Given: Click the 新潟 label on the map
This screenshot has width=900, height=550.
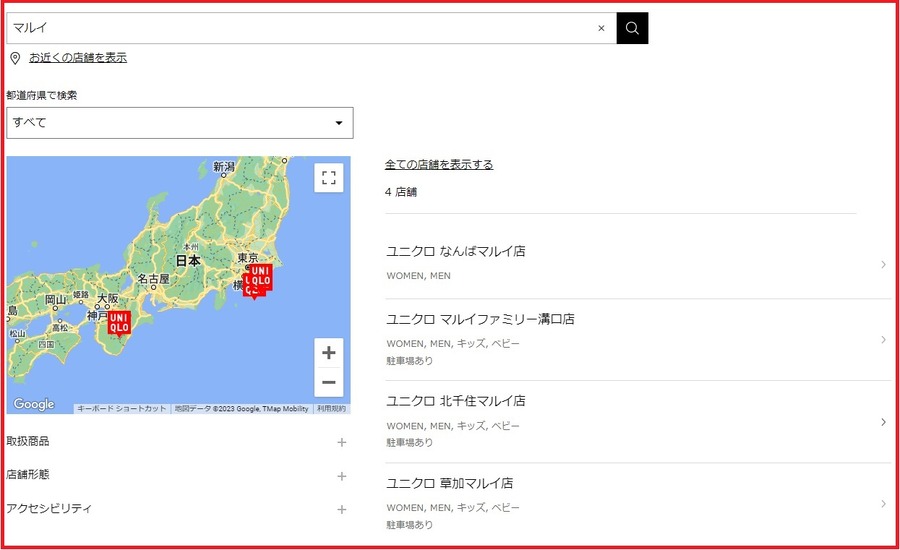Looking at the screenshot, I should tap(224, 166).
